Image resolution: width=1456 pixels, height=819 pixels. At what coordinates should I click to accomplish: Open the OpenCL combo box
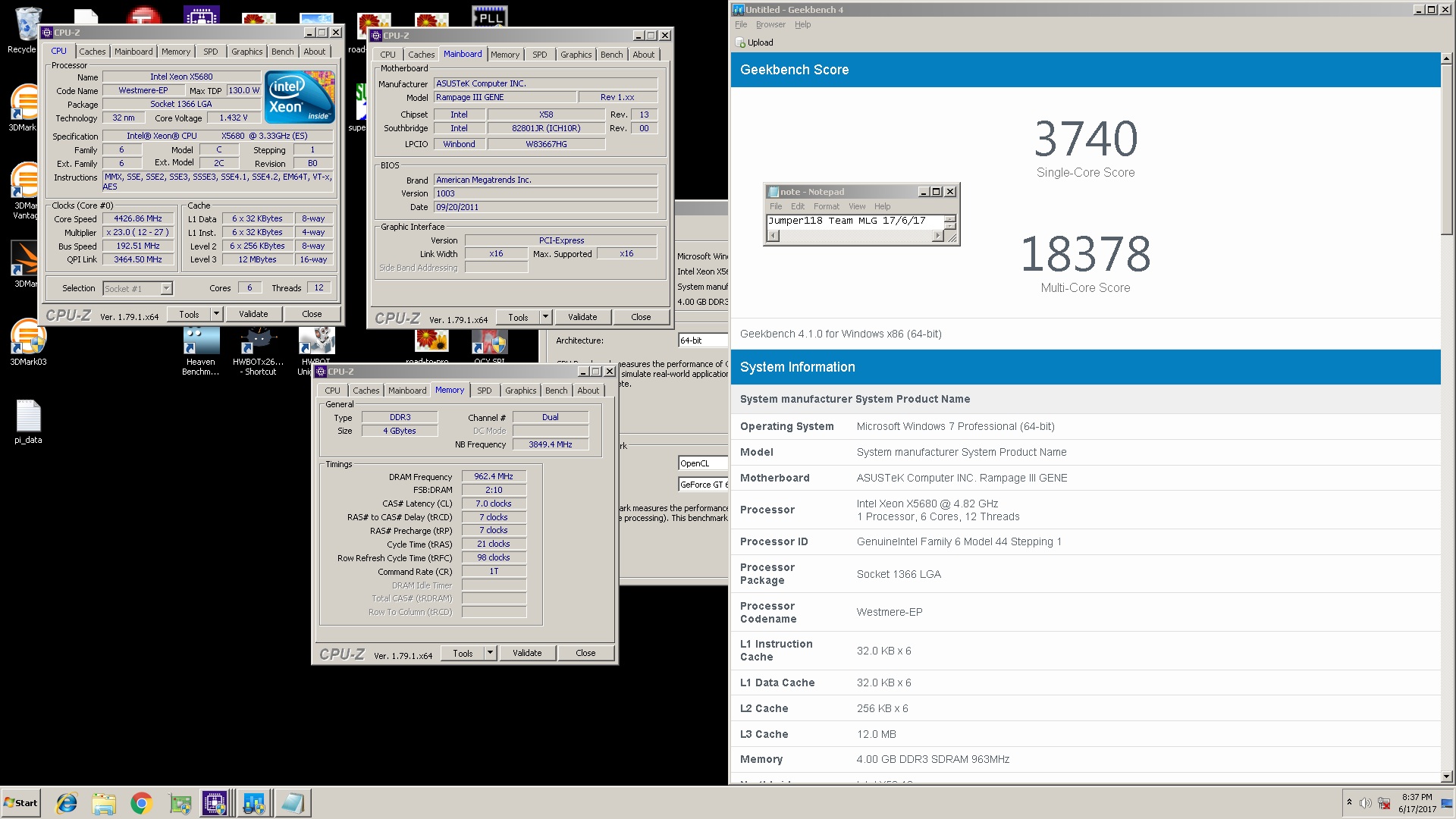(703, 463)
